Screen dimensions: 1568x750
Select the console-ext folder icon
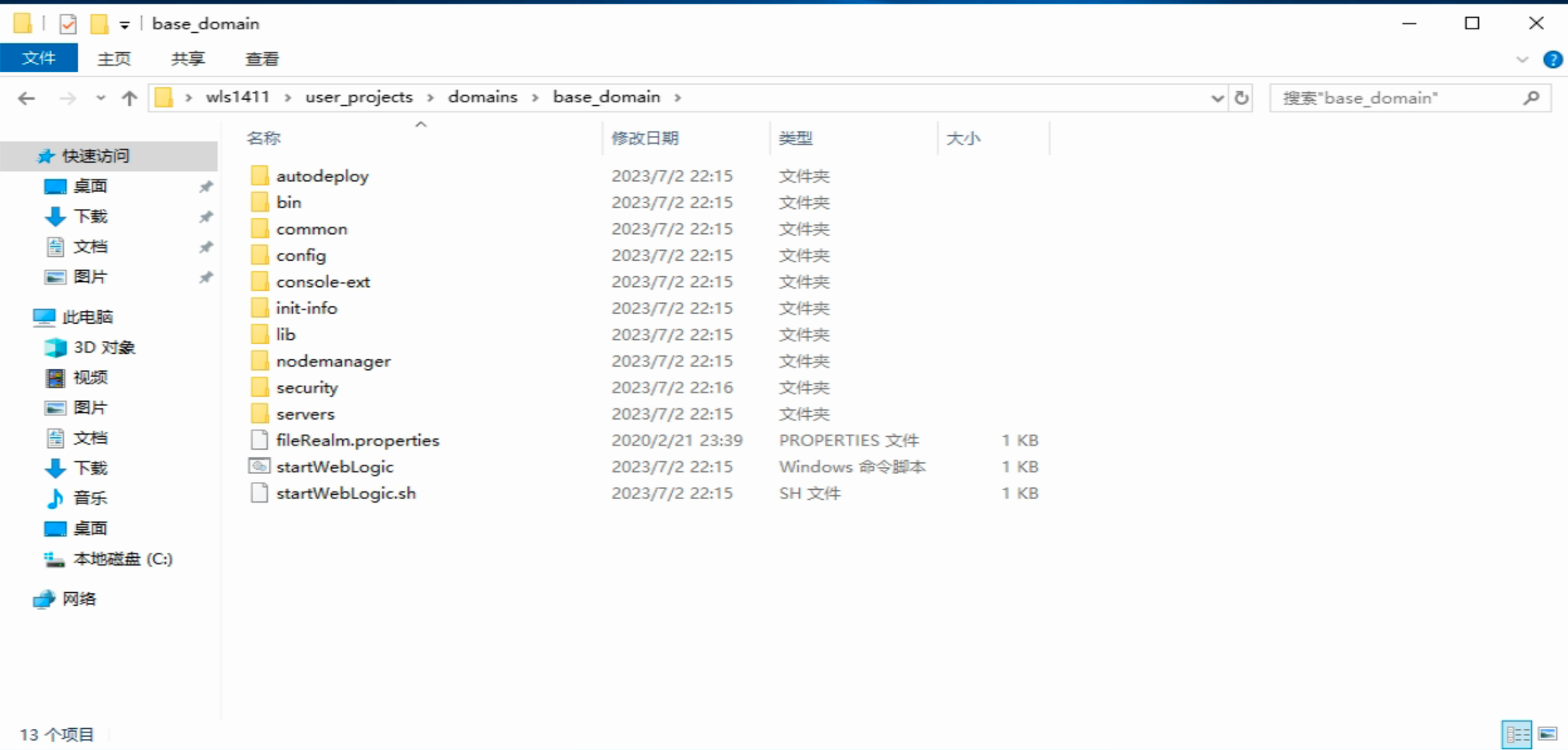point(260,281)
